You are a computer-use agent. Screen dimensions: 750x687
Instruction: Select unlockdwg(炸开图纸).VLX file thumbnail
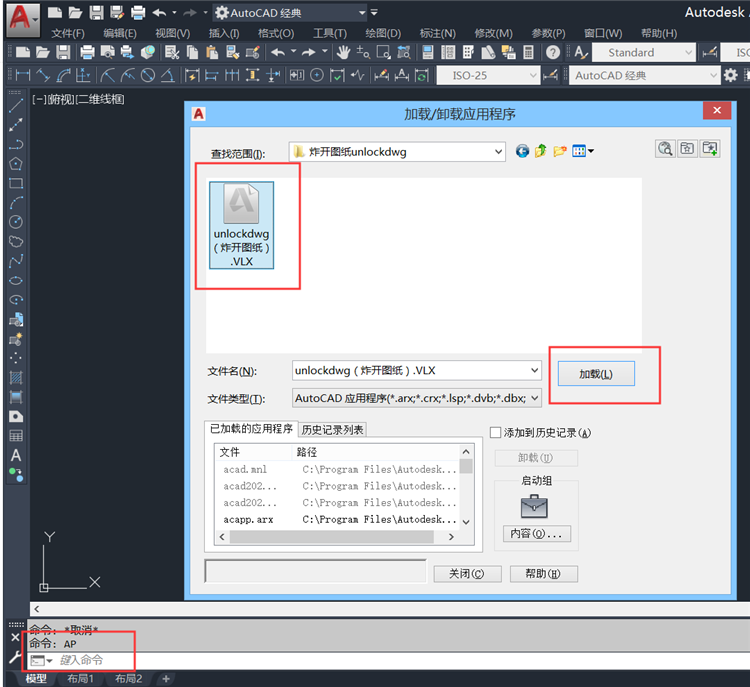[x=242, y=225]
